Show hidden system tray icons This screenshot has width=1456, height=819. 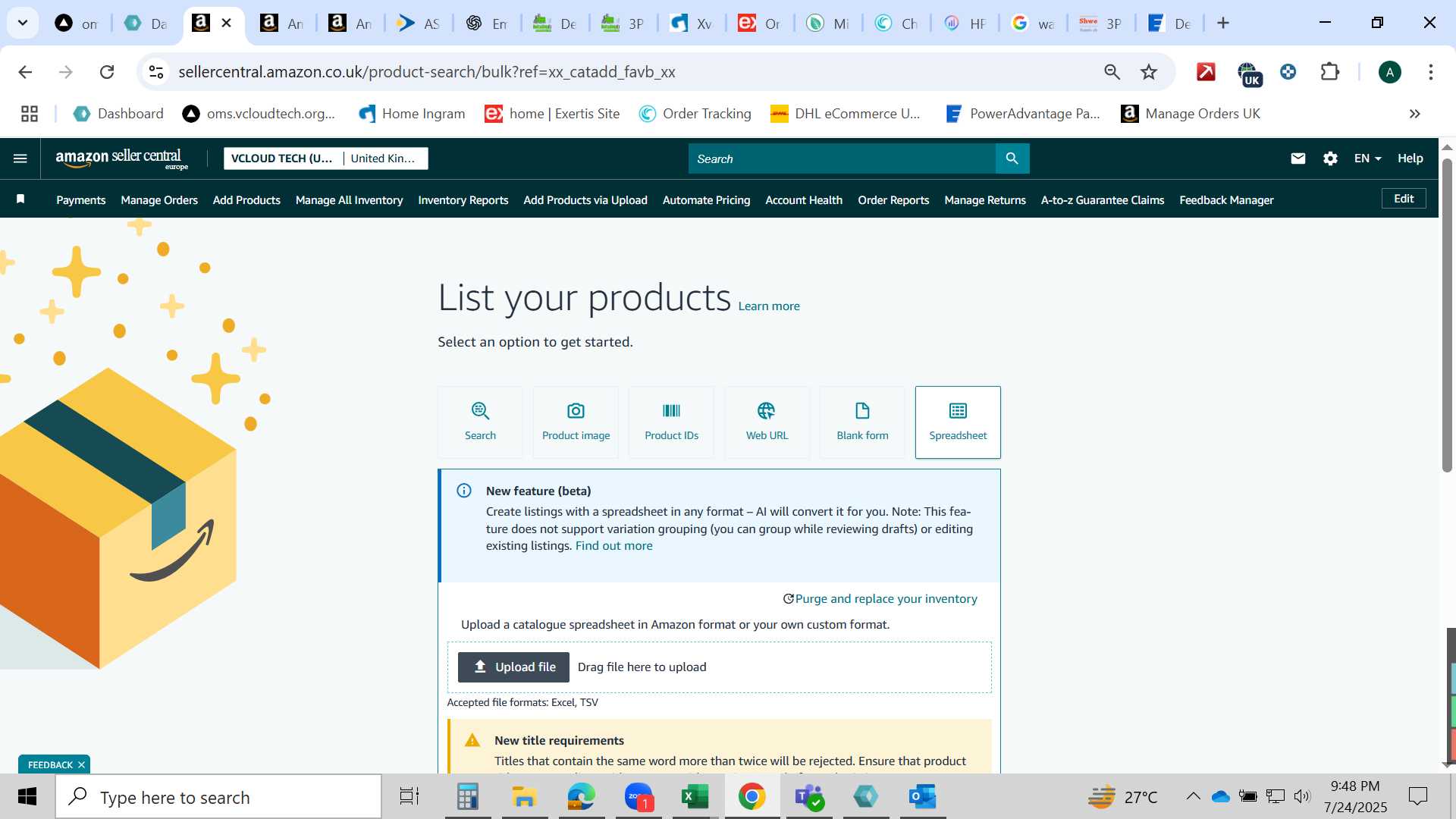click(x=1193, y=796)
